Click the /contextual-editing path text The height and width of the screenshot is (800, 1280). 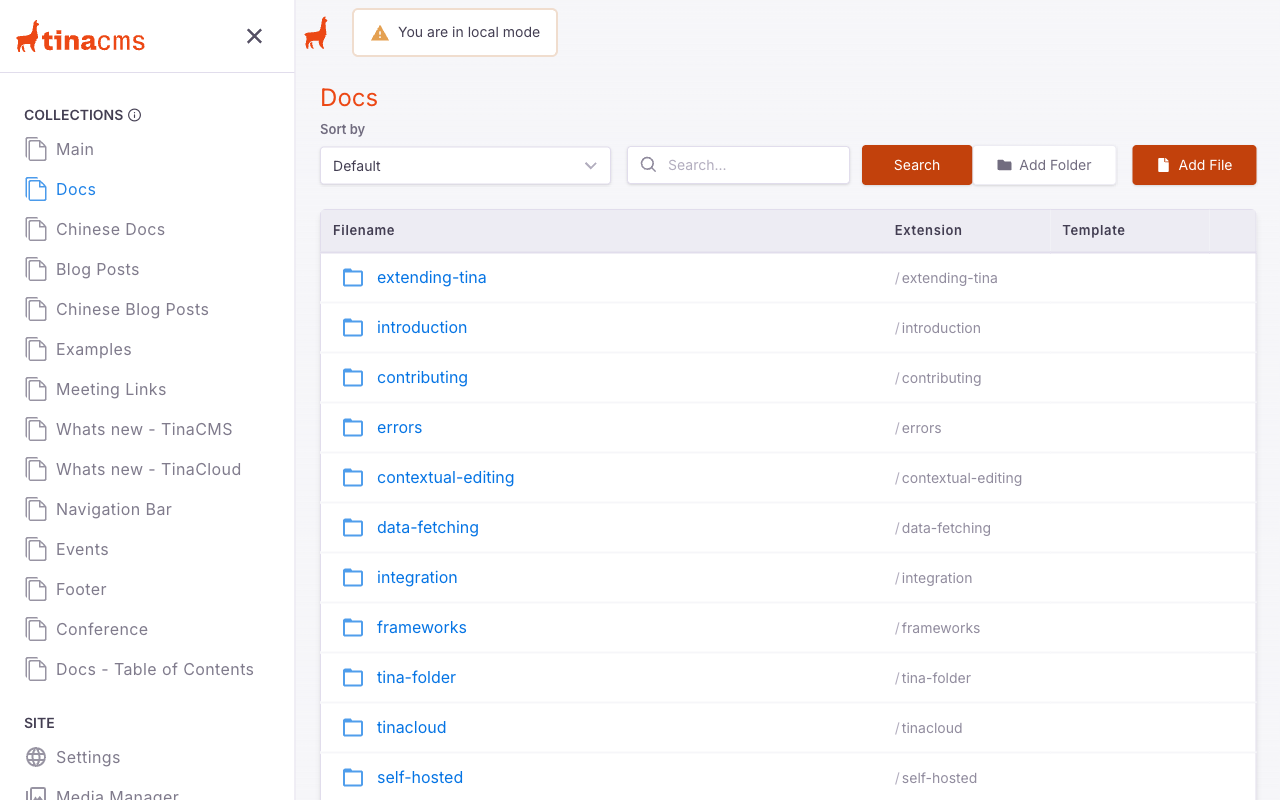point(958,478)
